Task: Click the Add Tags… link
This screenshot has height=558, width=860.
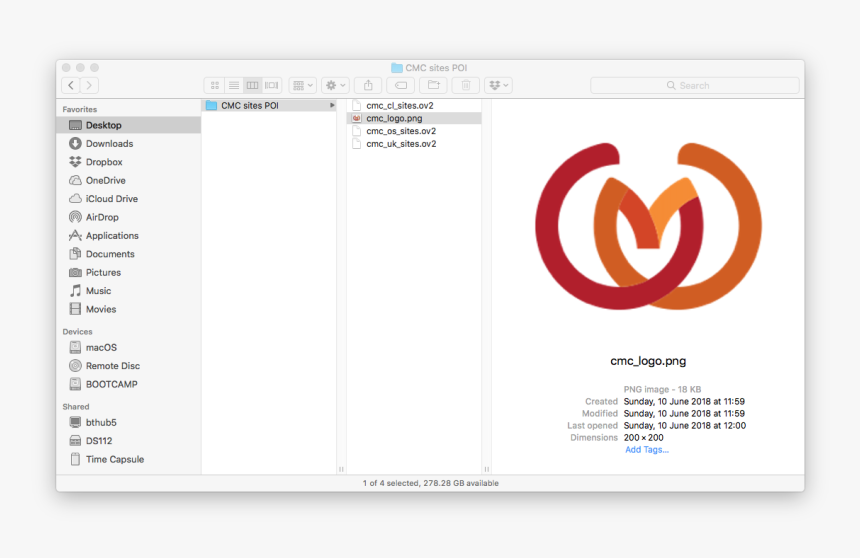Action: point(647,450)
